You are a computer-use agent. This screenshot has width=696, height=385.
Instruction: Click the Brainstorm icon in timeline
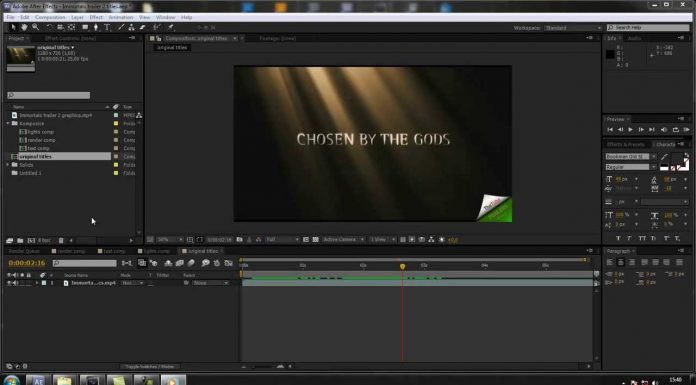pos(206,263)
